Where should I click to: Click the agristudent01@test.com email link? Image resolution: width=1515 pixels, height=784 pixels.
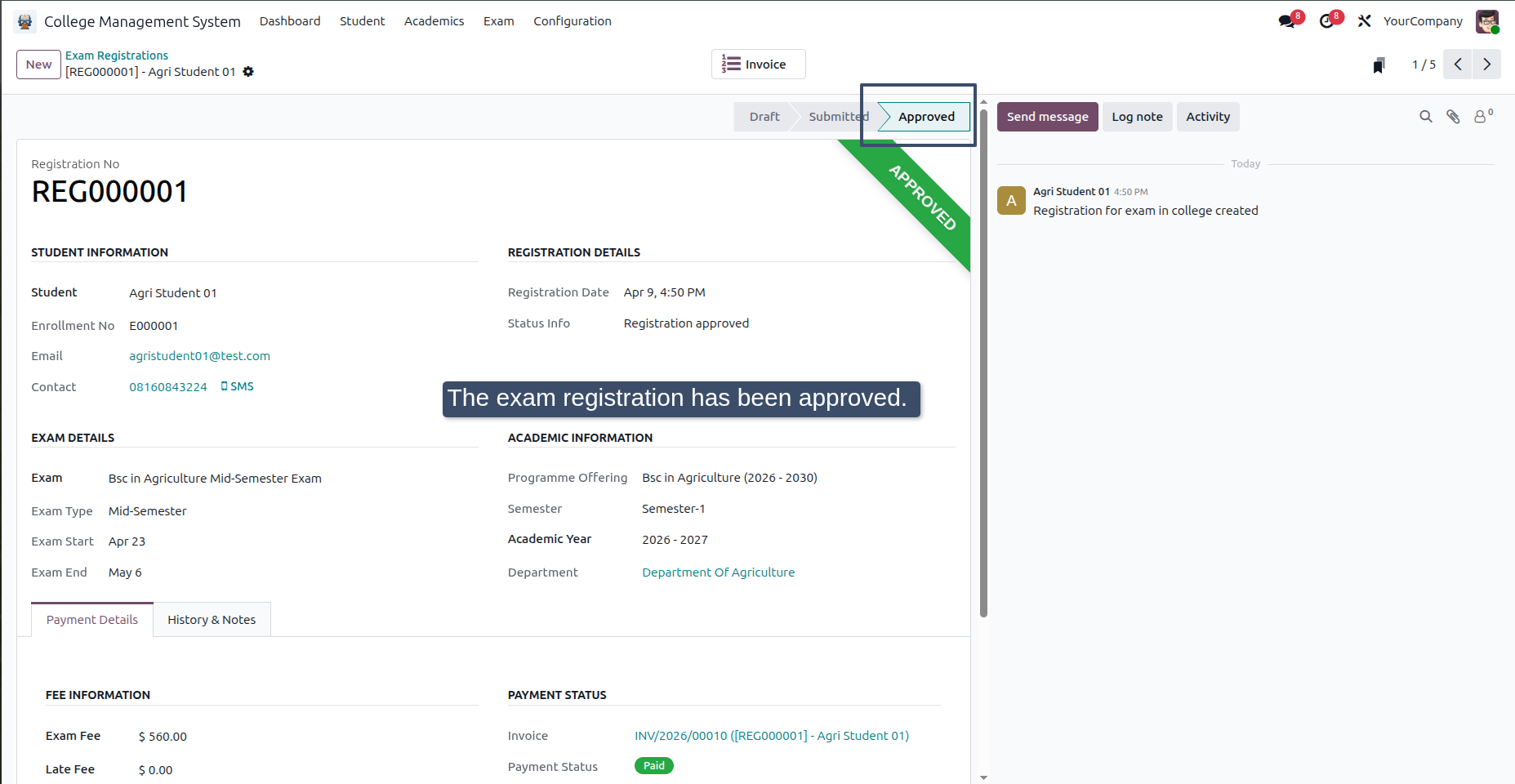199,356
